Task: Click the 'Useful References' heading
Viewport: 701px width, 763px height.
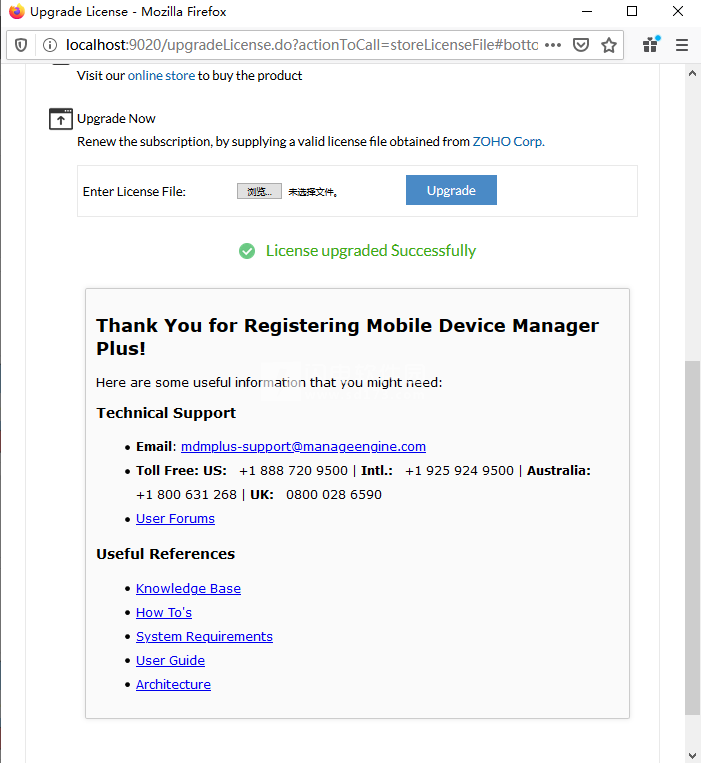Action: tap(165, 554)
